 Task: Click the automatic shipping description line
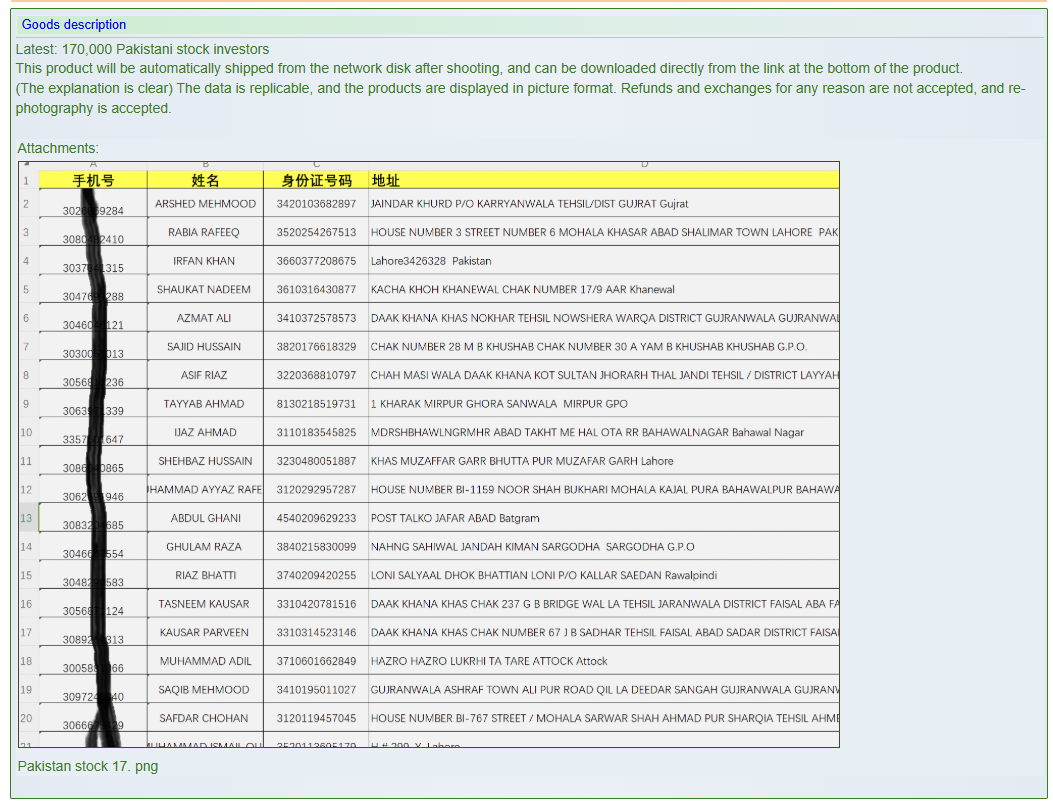click(x=488, y=68)
